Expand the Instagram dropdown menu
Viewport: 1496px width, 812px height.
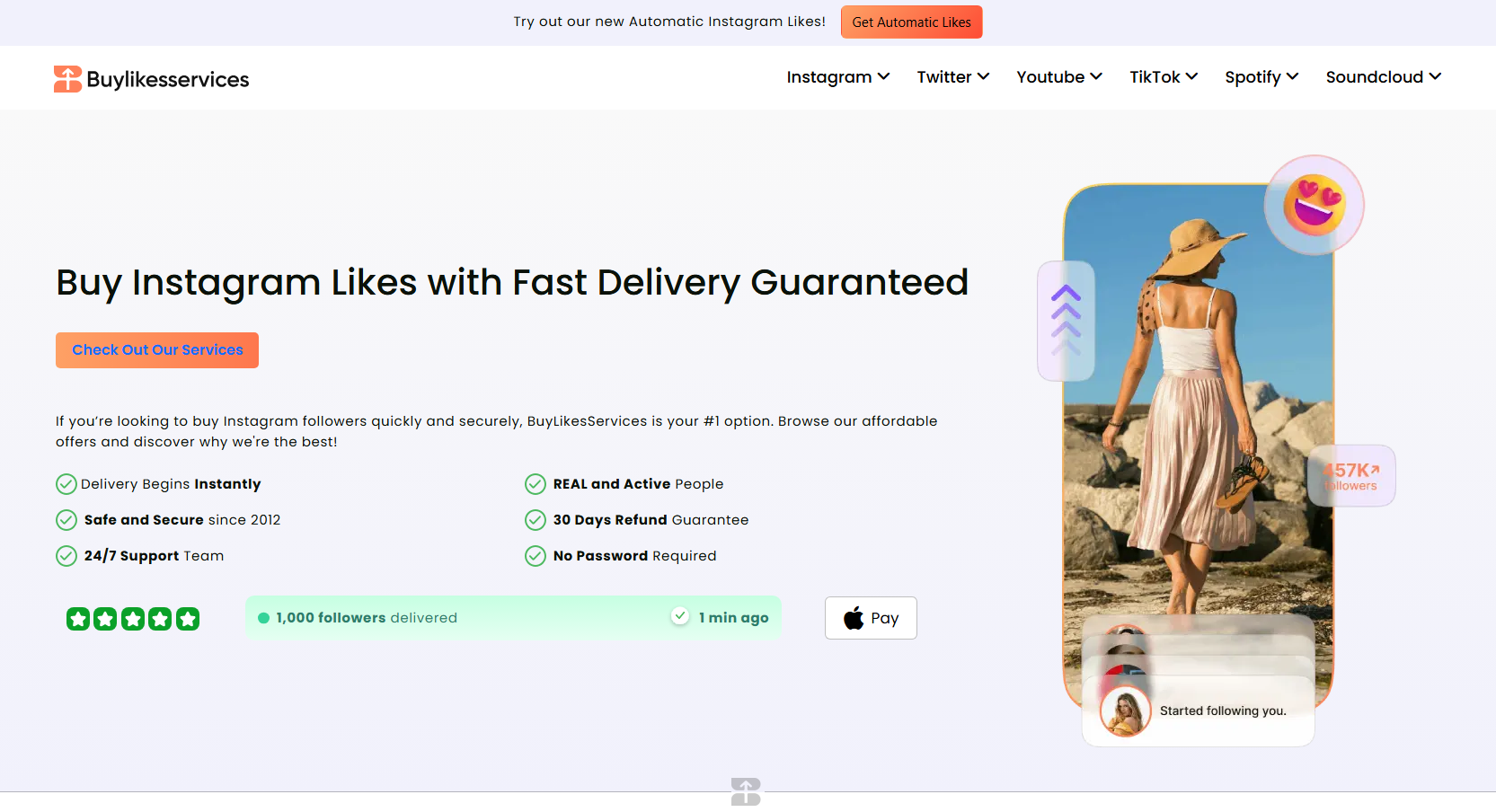[x=838, y=77]
